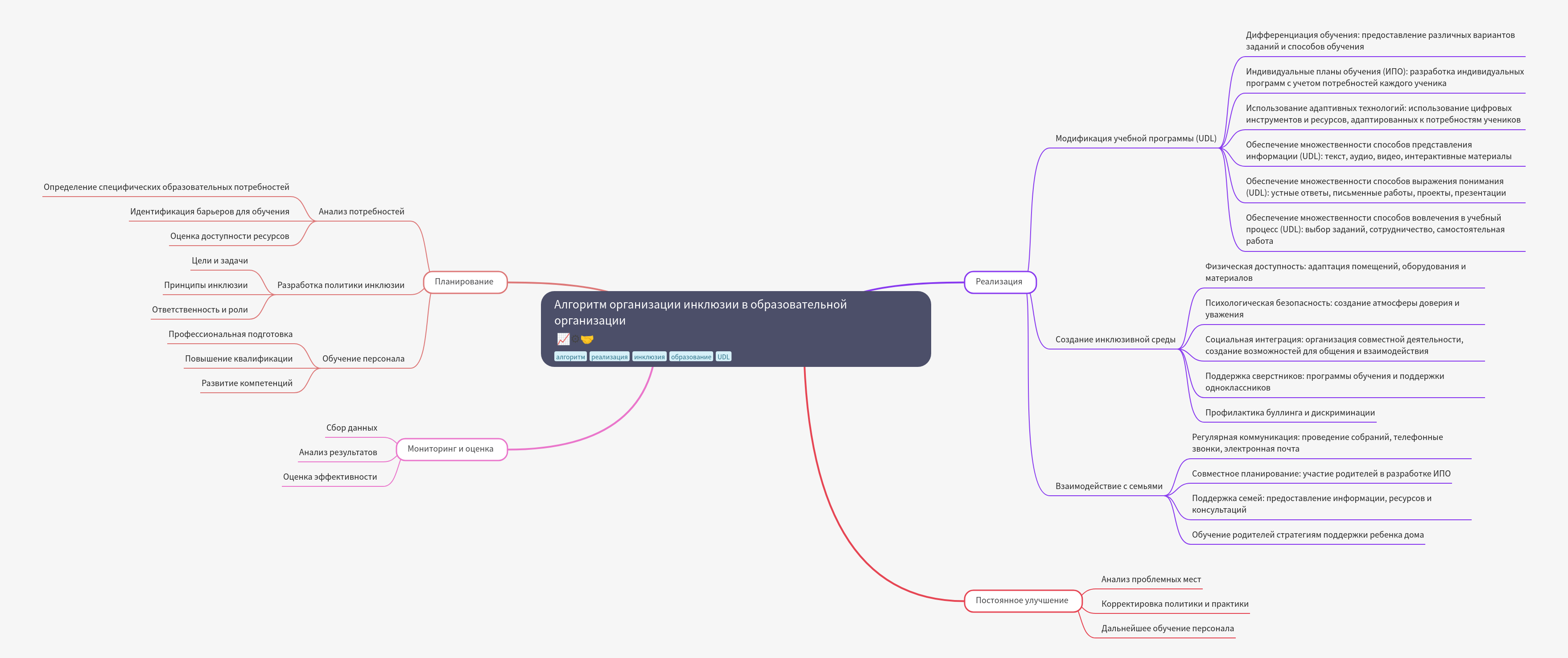Click 'Использование адаптивных технологий' leaf
The width and height of the screenshot is (1568, 658).
point(1383,114)
